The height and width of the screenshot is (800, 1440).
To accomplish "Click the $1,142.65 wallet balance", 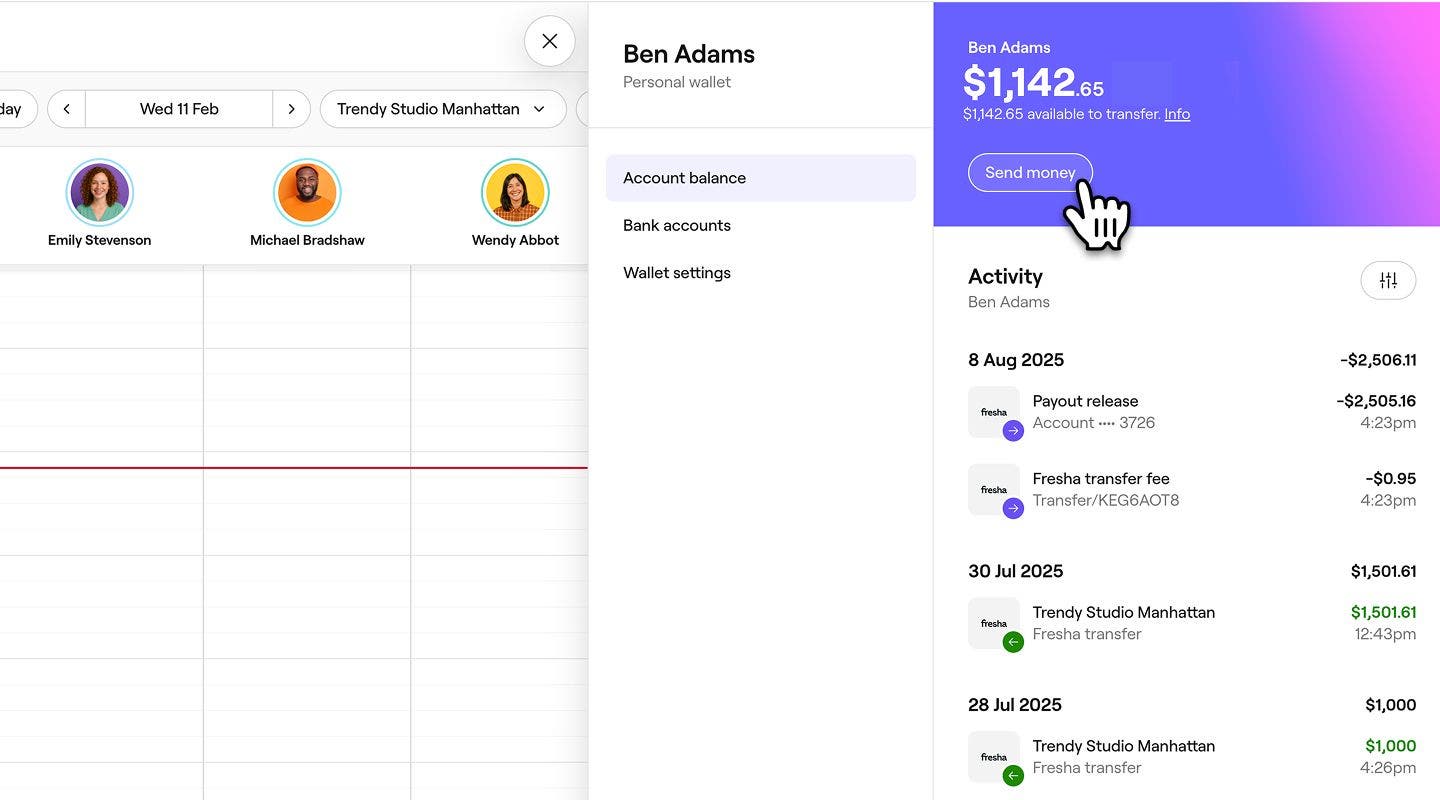I will pos(1033,82).
